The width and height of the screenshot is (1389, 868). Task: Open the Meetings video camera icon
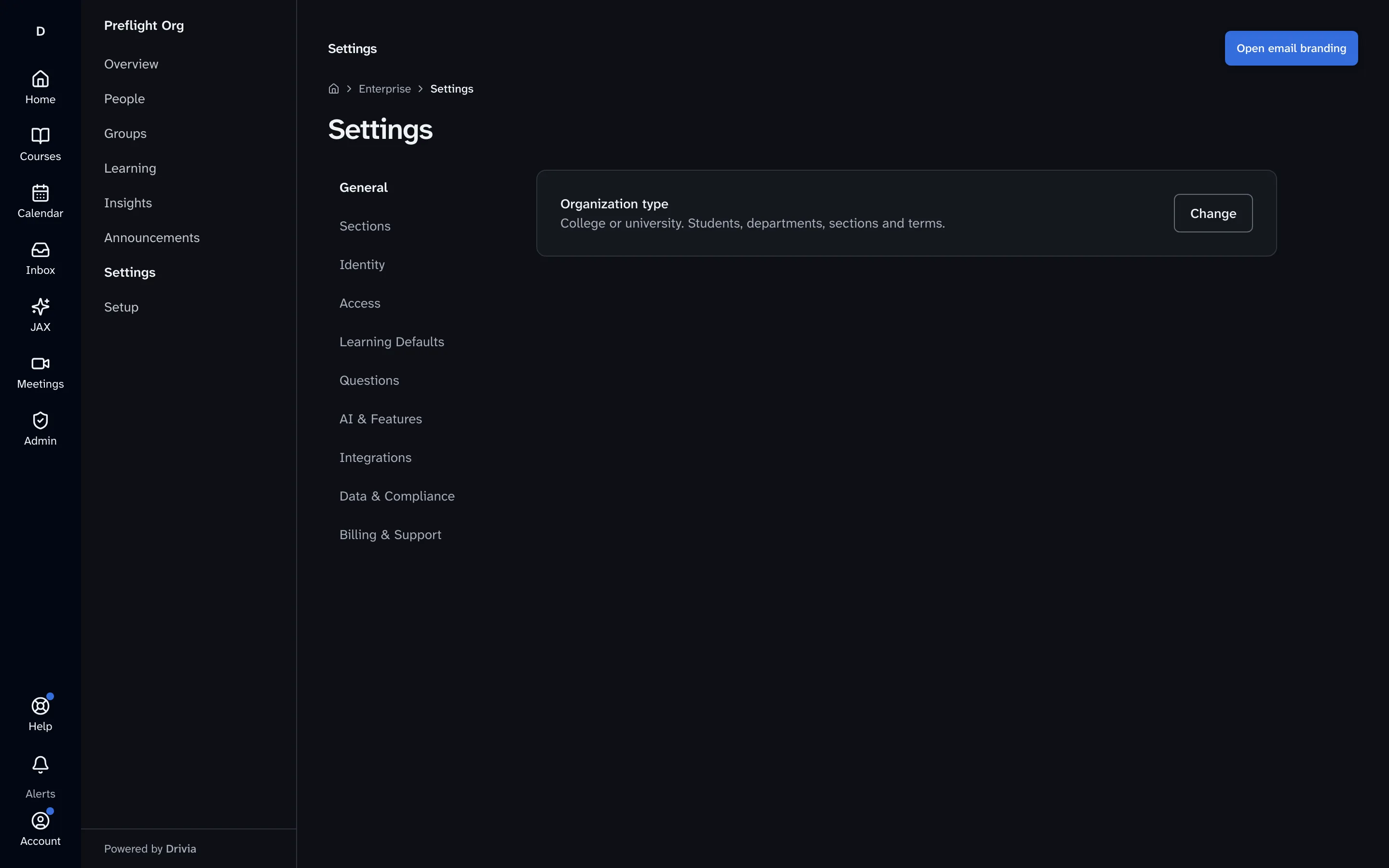40,363
